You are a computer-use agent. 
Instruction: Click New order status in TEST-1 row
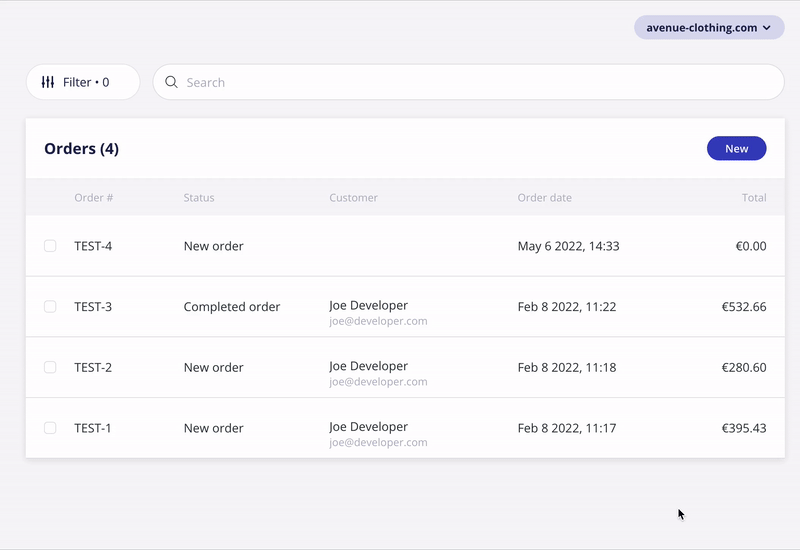[x=213, y=428]
